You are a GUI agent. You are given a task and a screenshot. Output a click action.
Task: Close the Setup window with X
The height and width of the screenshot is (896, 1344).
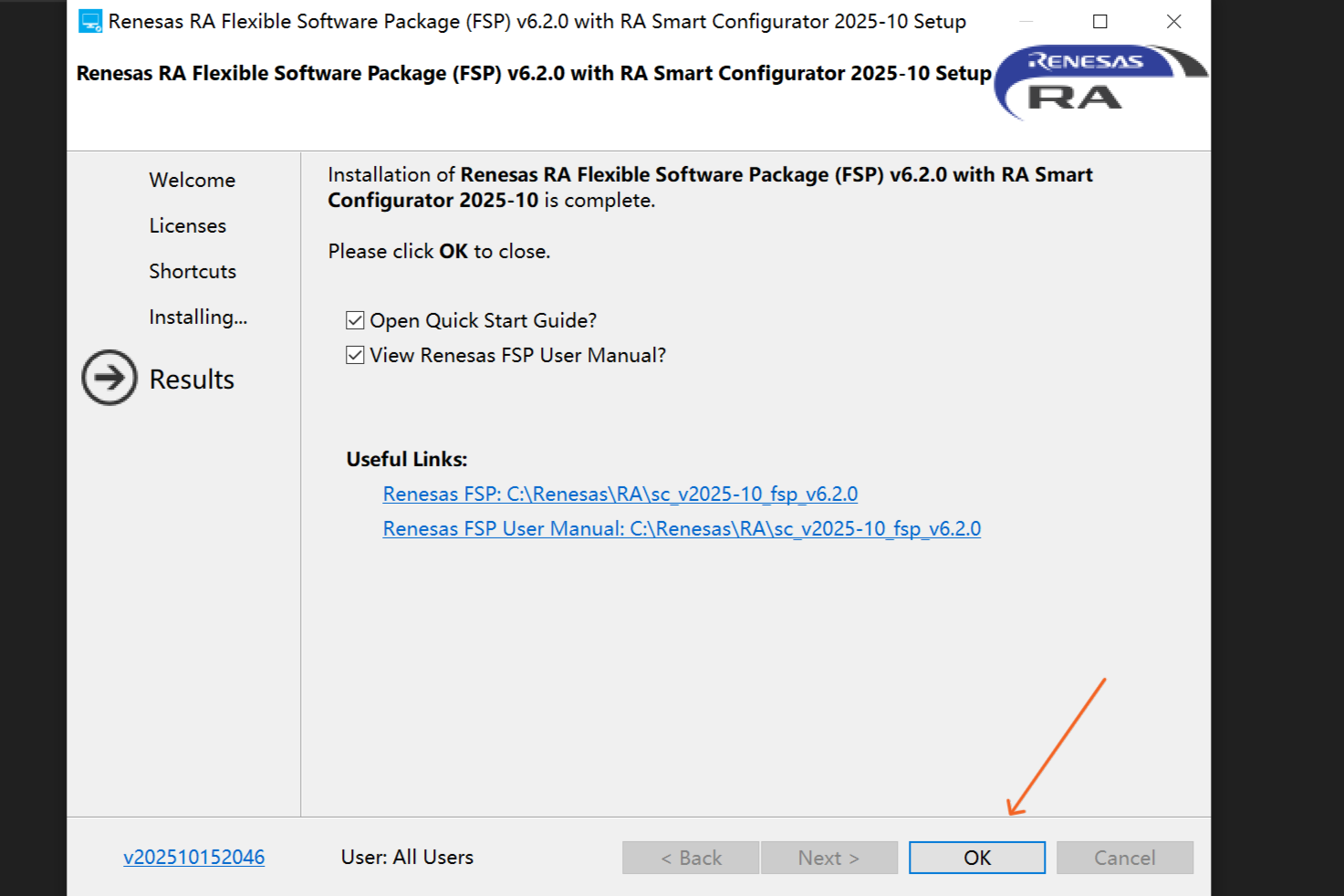point(1174,21)
